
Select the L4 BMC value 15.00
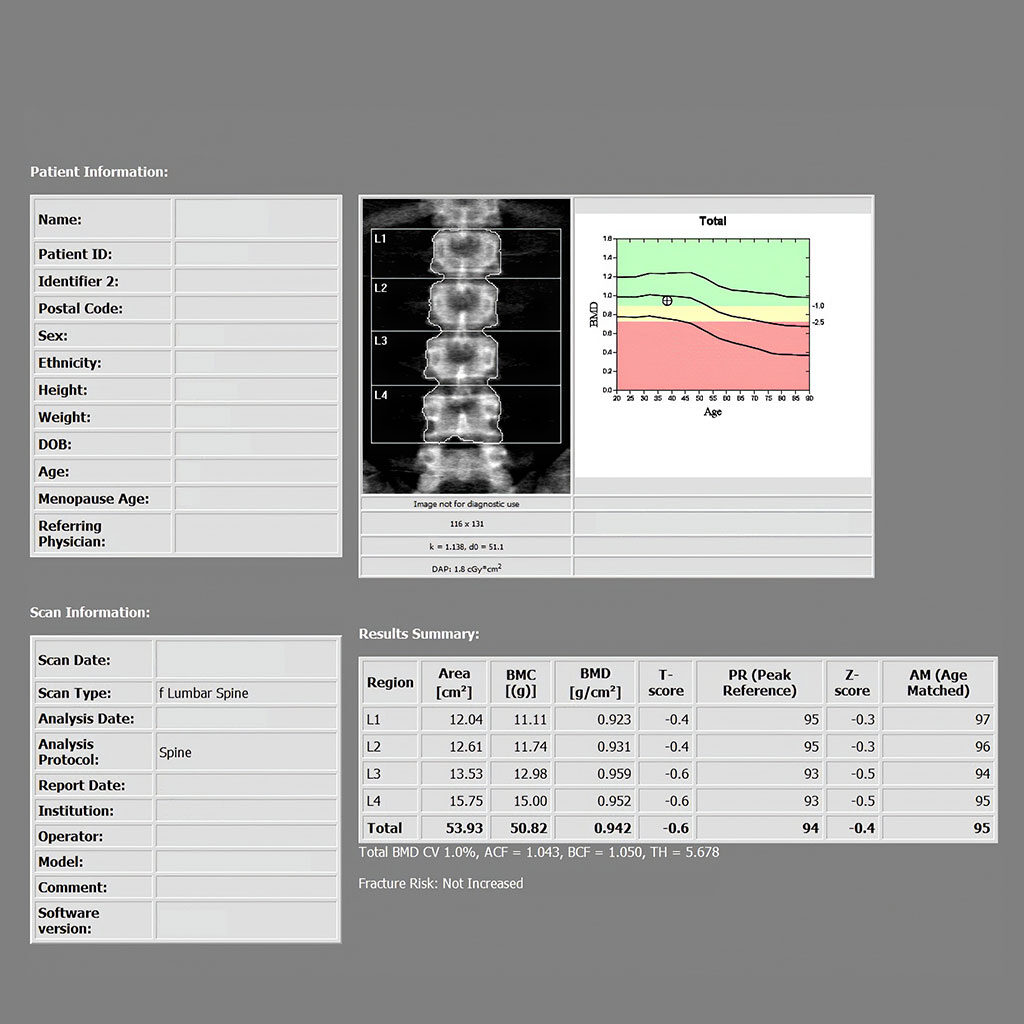click(530, 801)
